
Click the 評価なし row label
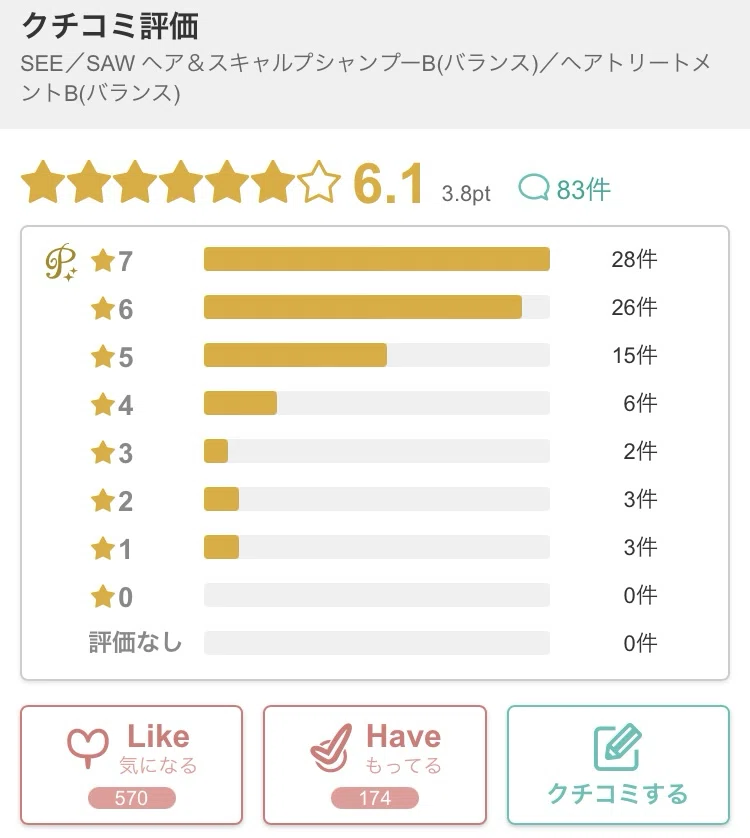[x=135, y=642]
